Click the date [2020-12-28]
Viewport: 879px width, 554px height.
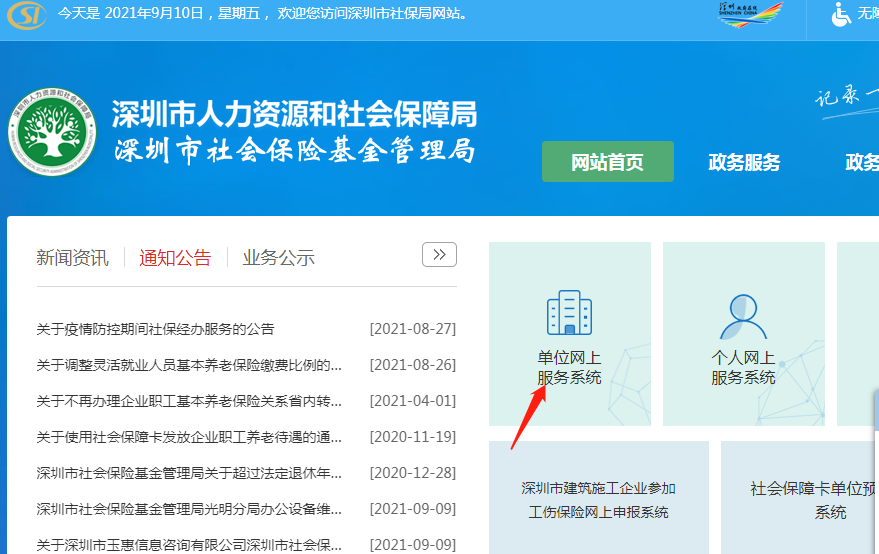tap(413, 473)
